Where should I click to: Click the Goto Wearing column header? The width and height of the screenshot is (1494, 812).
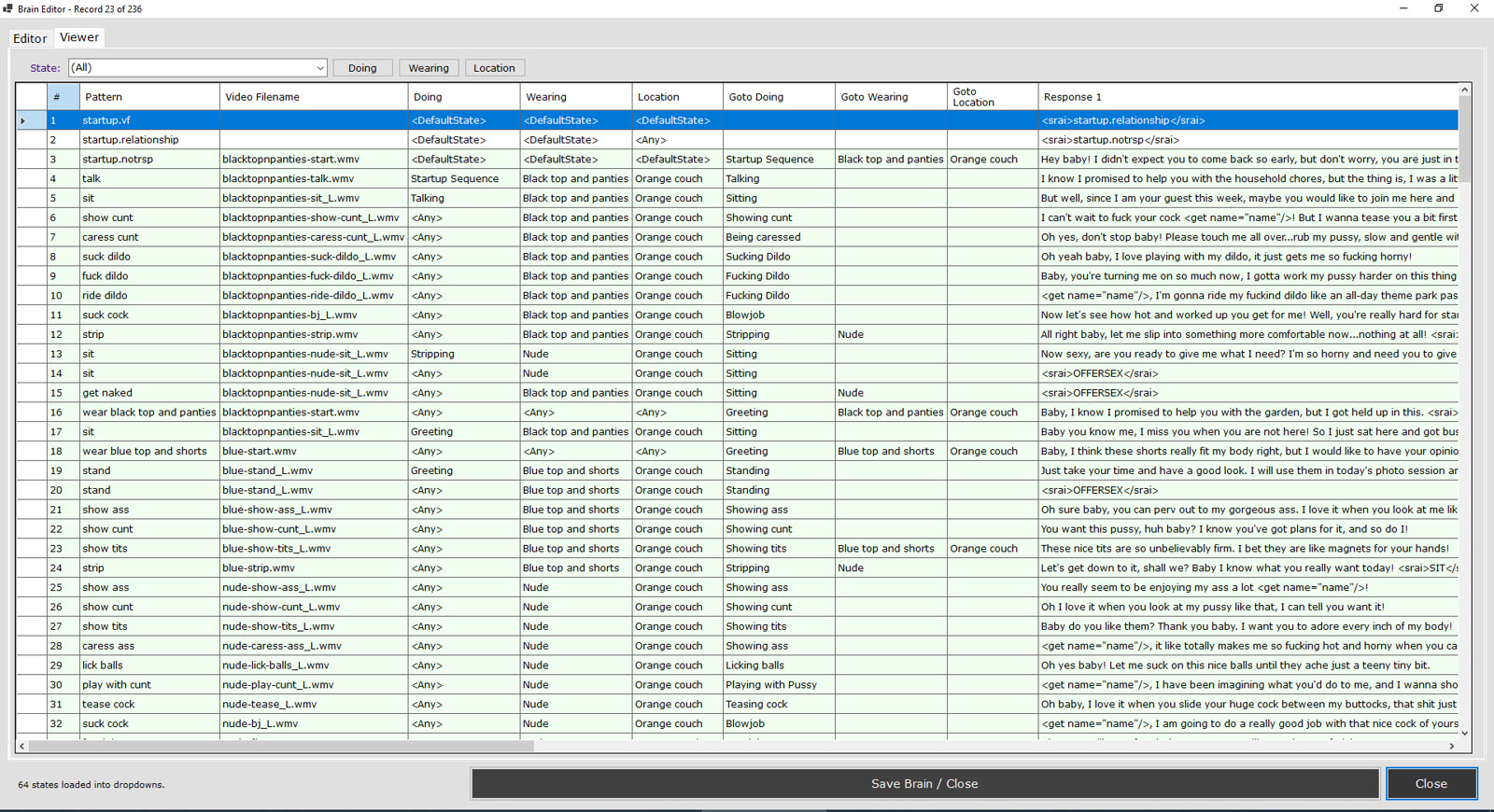(x=892, y=97)
